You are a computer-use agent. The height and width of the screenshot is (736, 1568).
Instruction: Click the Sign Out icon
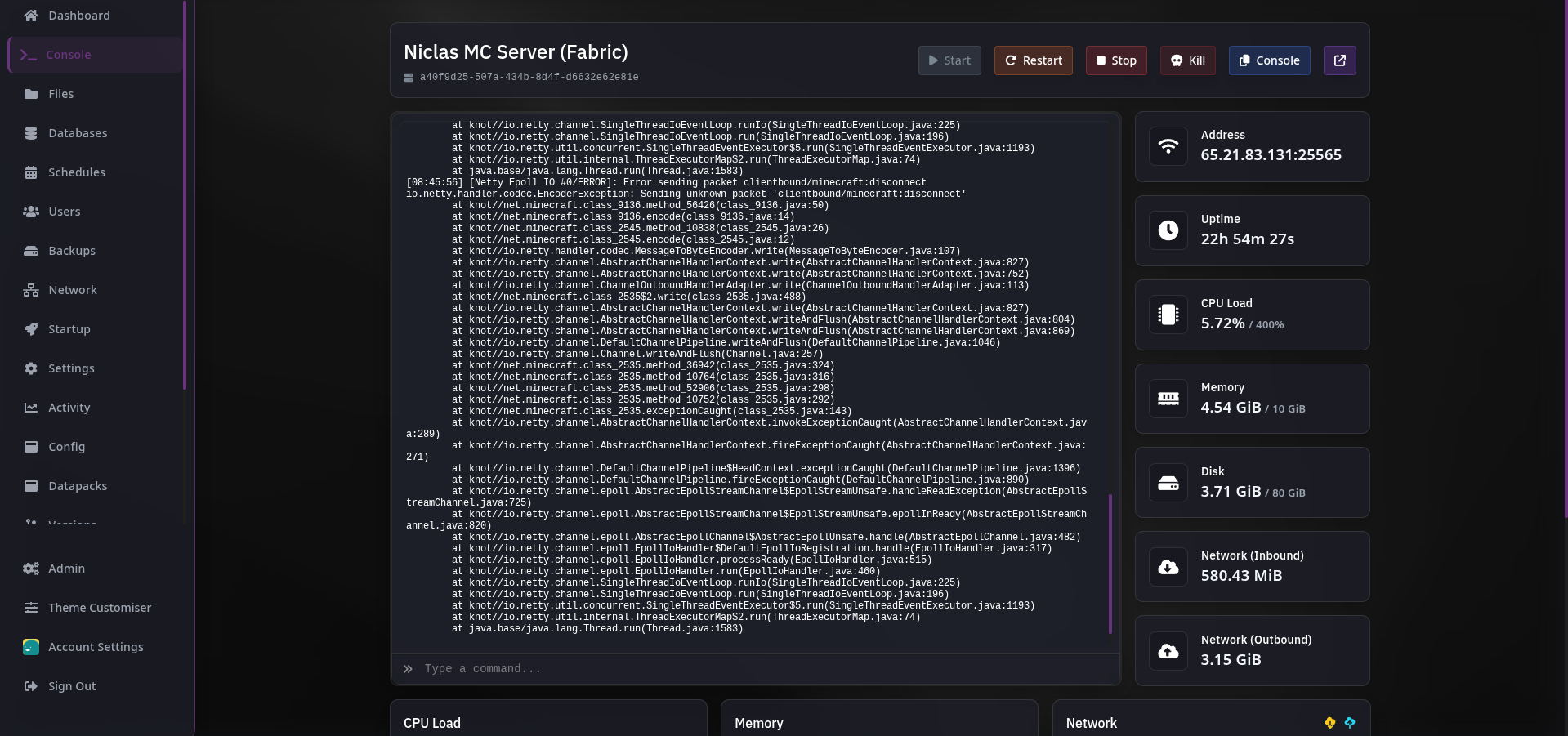coord(31,686)
